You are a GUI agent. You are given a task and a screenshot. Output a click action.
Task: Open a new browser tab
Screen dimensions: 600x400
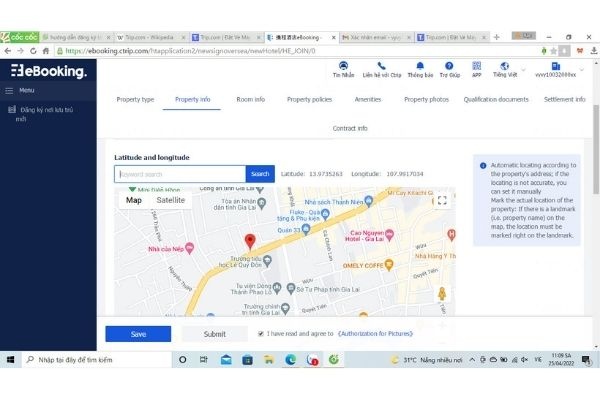pos(497,37)
